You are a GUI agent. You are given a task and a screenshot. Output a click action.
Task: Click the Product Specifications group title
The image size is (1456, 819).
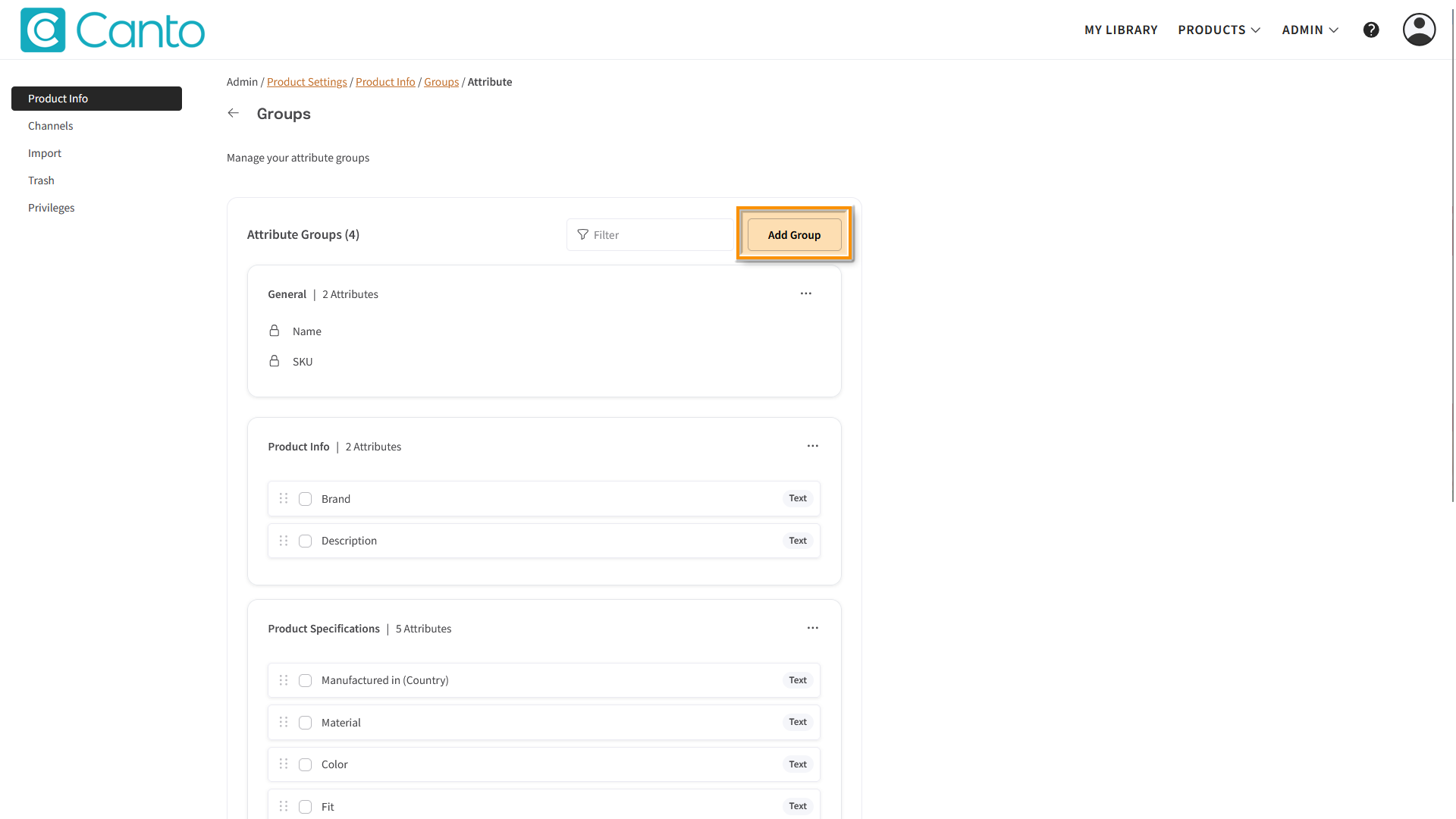click(324, 629)
